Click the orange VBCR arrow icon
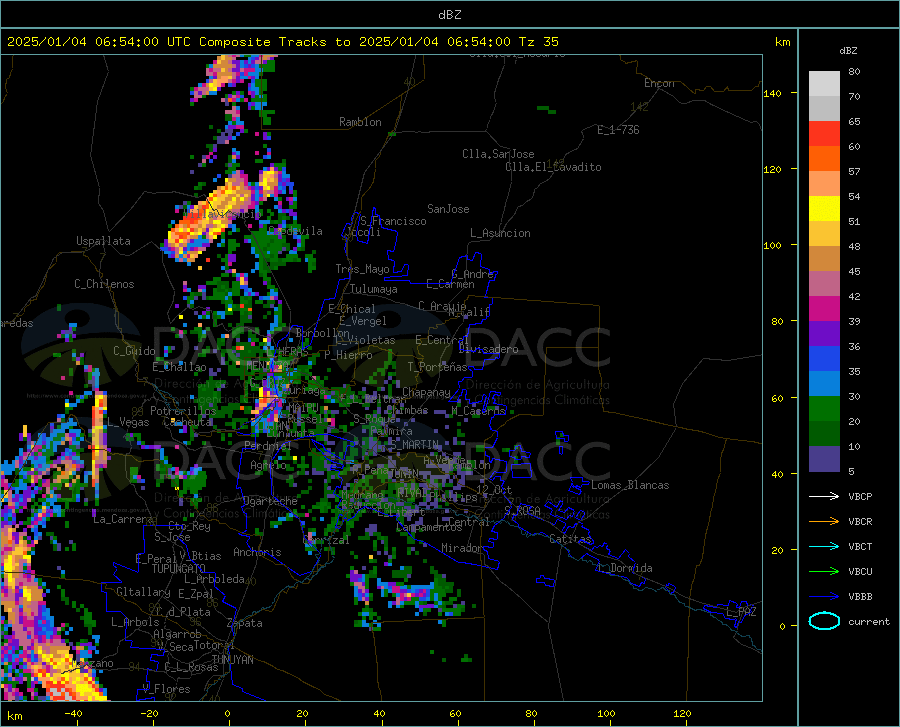 (824, 522)
